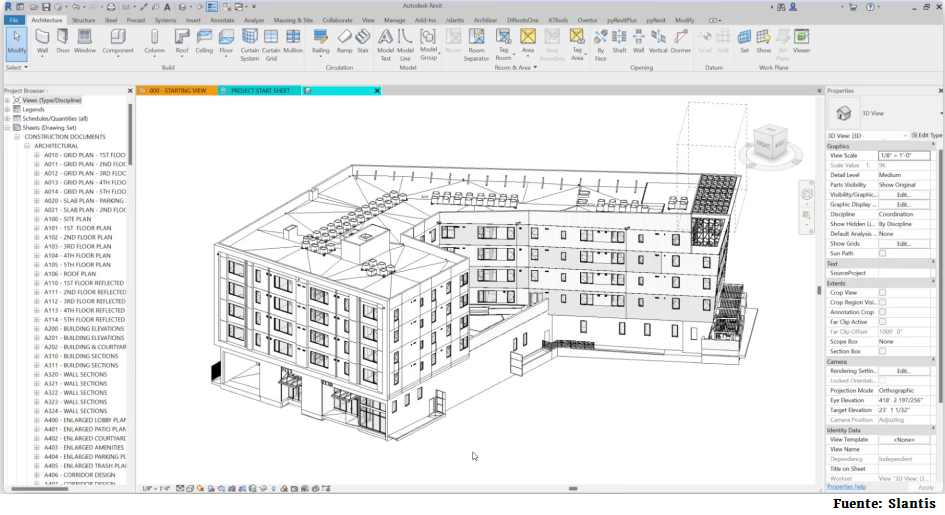The width and height of the screenshot is (945, 515).
Task: Click the horizontal view scrollbar thumb
Action: click(573, 488)
